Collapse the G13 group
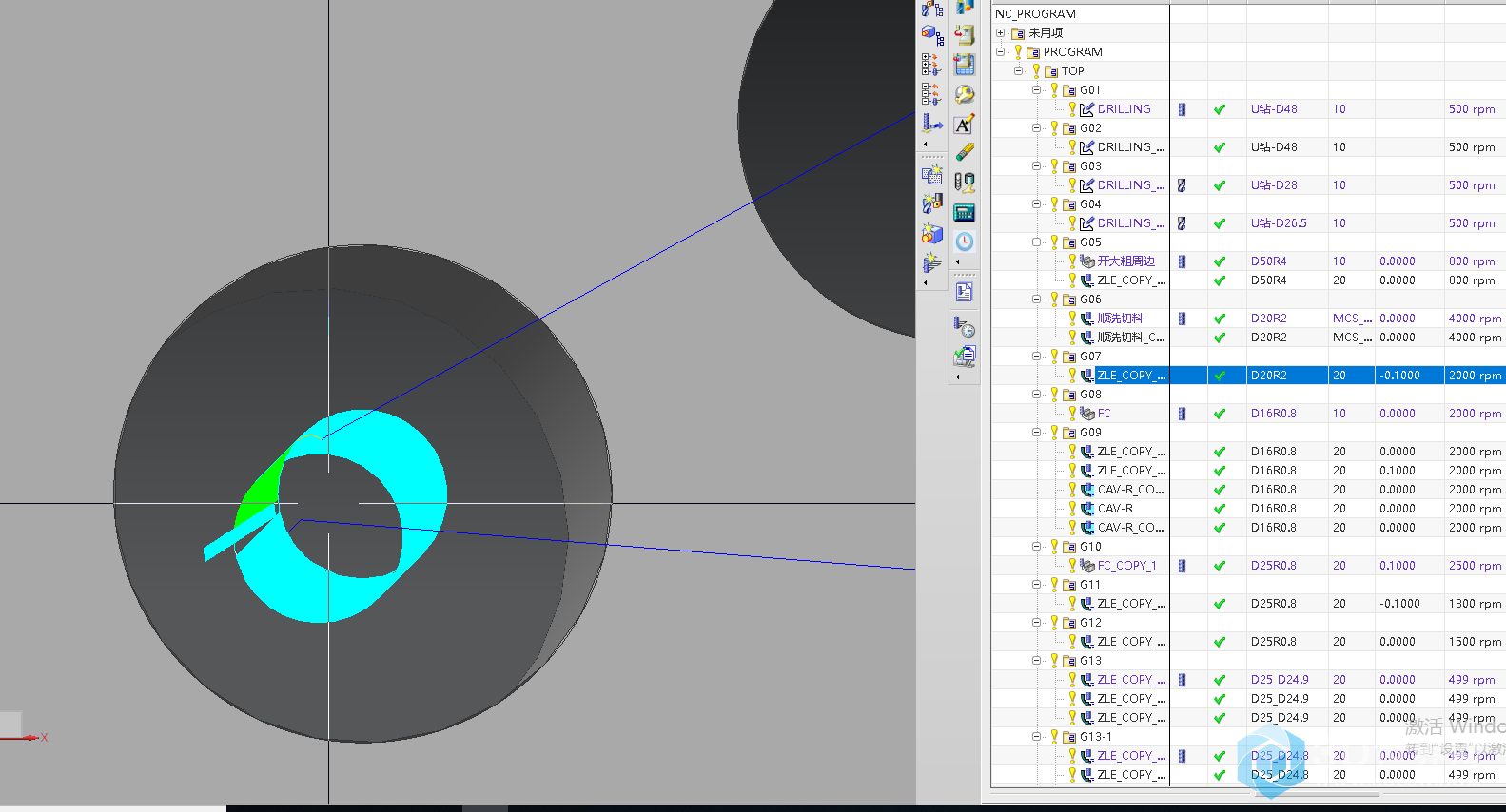 coord(1037,661)
